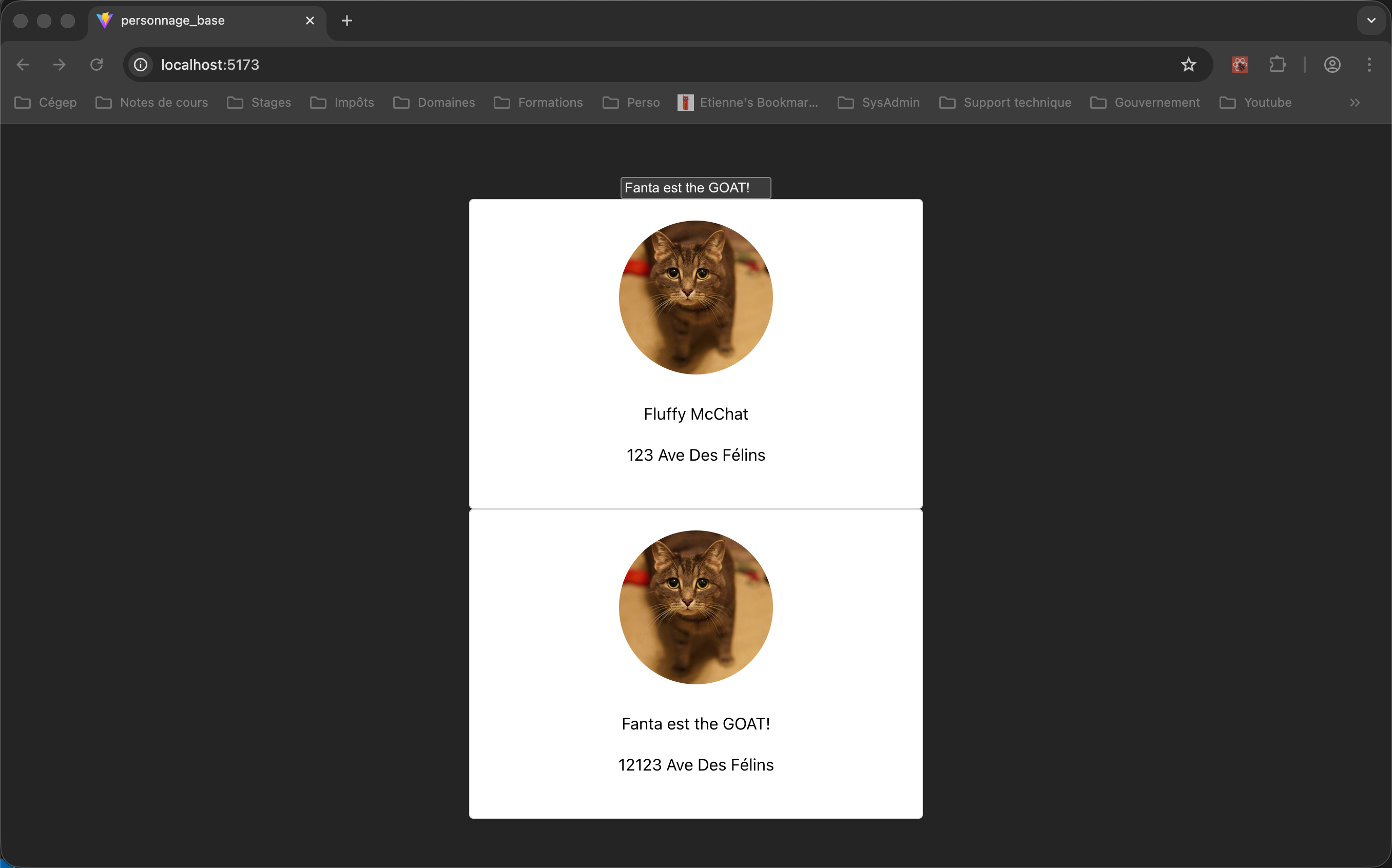Click the page reload icon

click(96, 64)
